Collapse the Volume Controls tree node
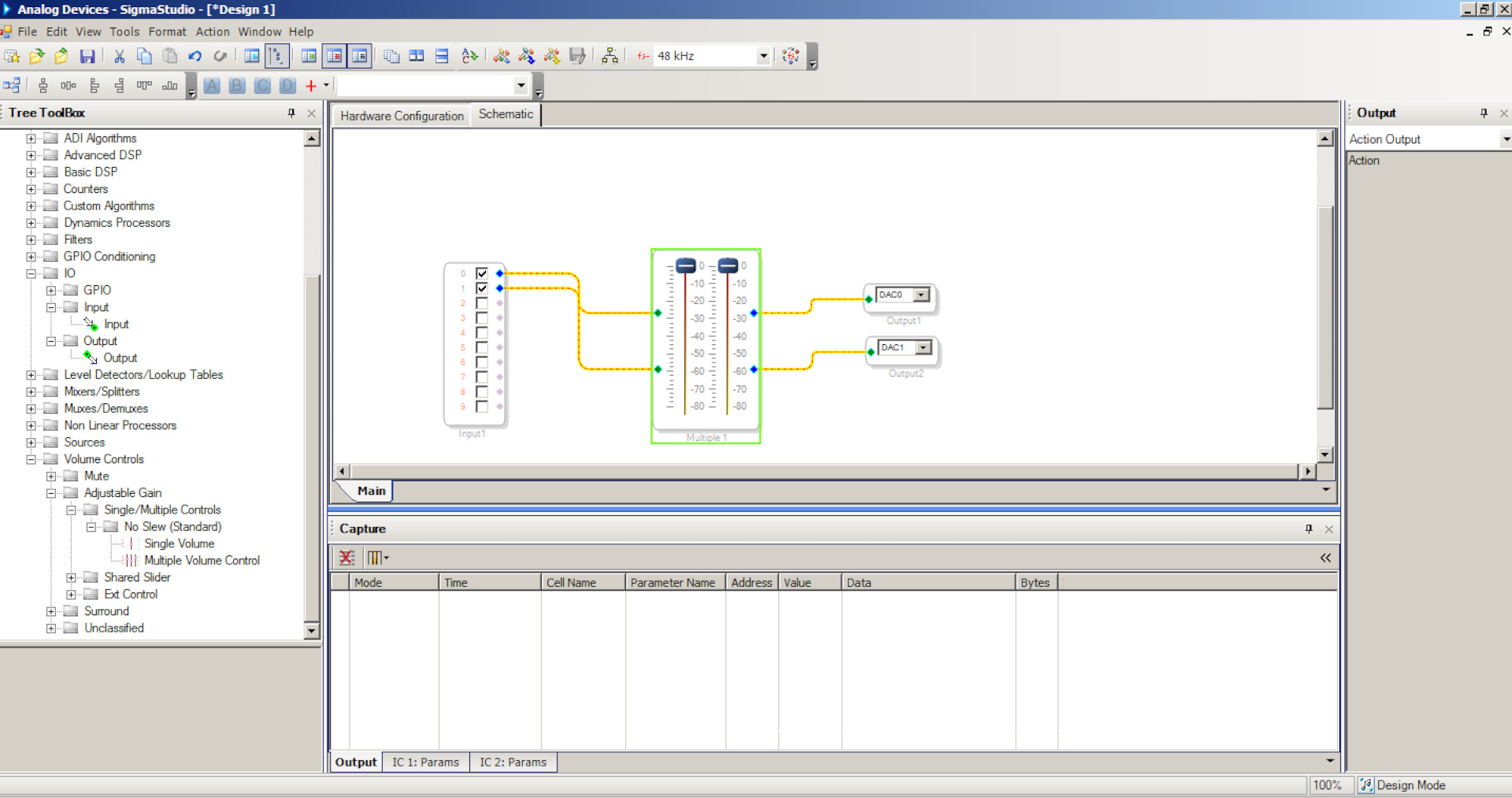 31,459
